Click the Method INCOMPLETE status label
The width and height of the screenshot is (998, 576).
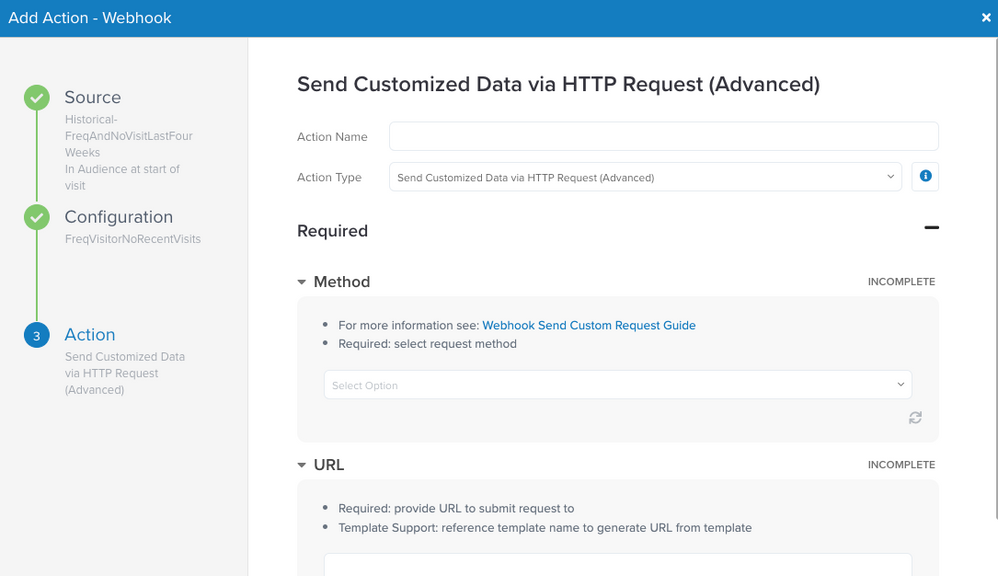point(901,282)
